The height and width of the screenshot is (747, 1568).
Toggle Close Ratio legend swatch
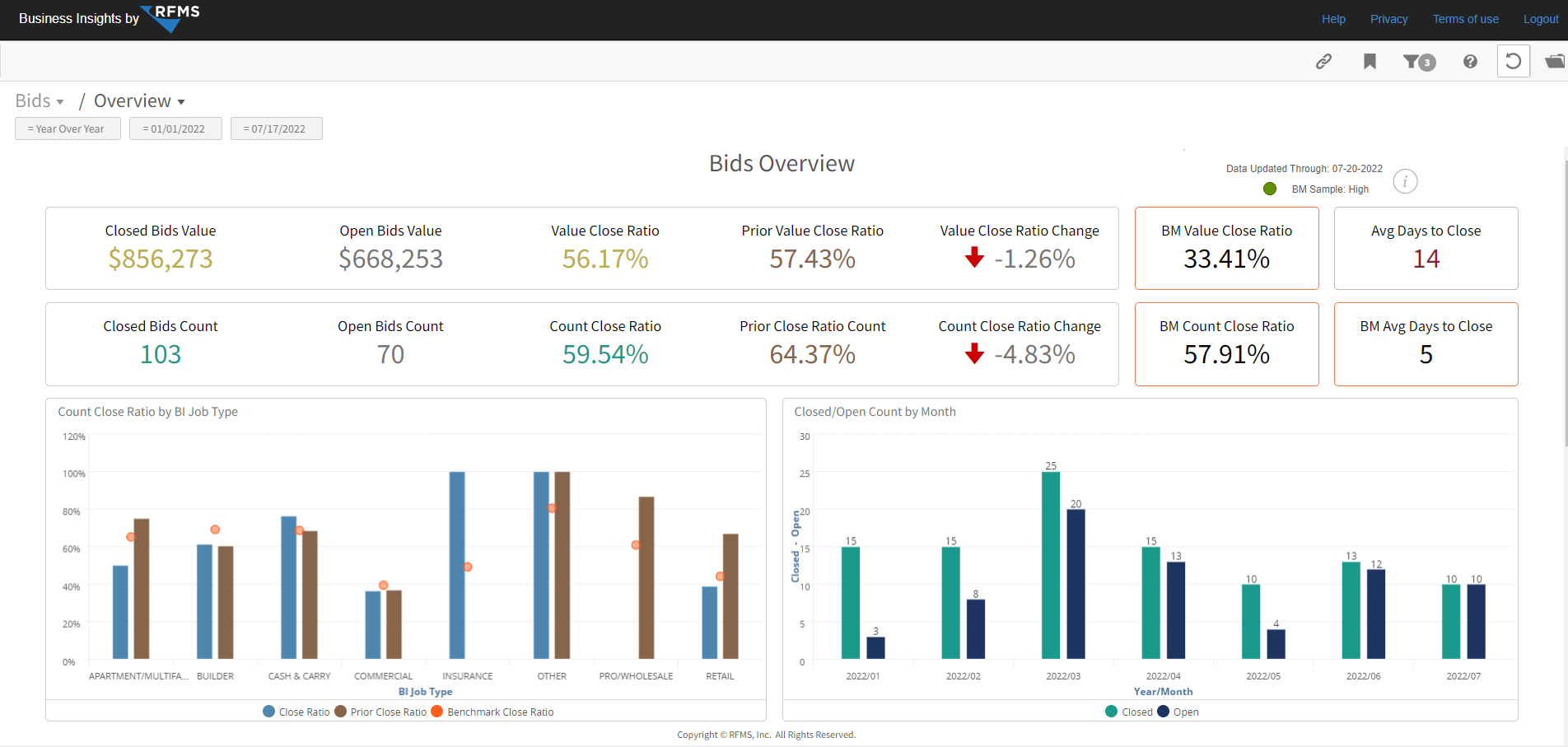(x=268, y=712)
